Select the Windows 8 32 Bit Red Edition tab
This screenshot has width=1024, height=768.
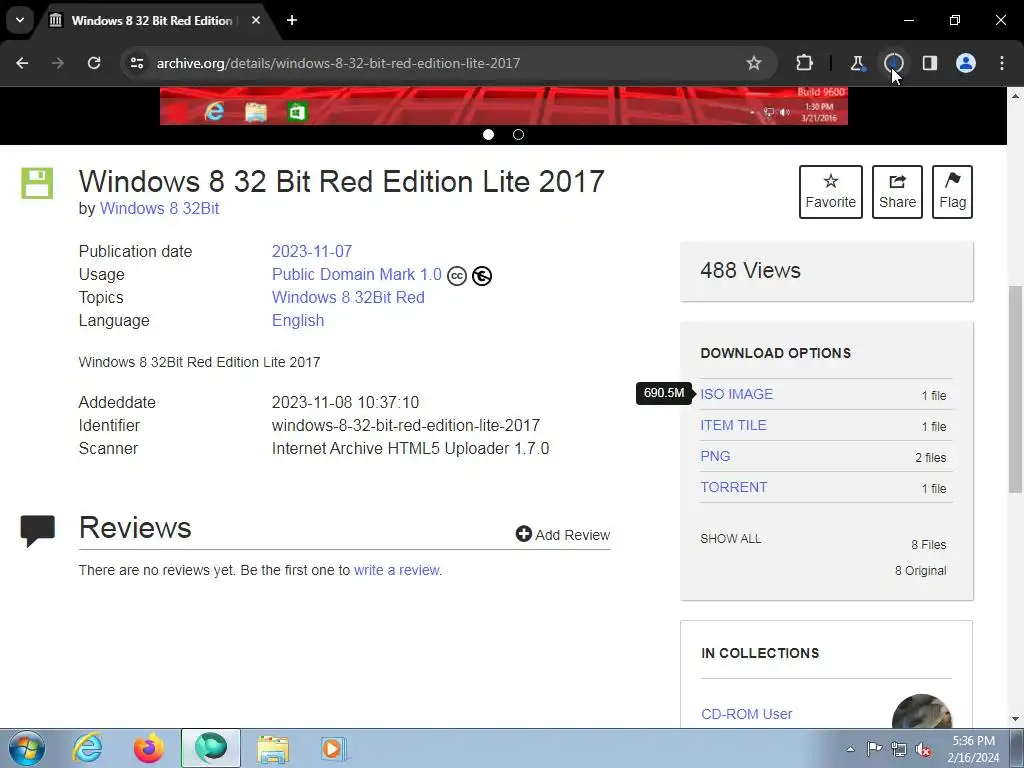(152, 20)
